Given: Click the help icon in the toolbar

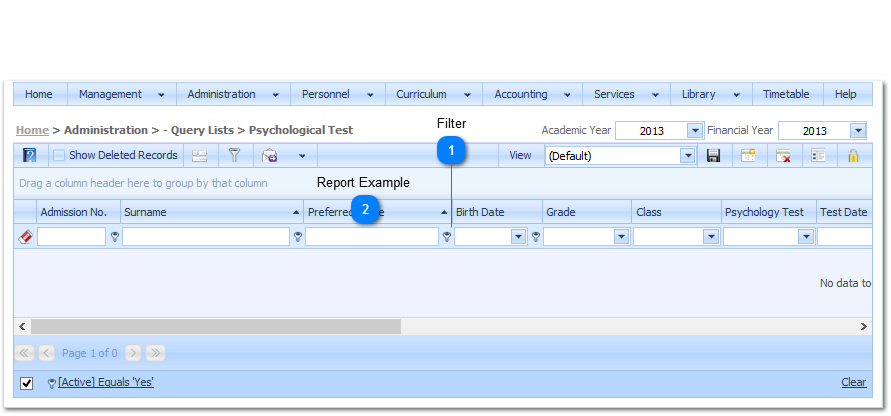Looking at the screenshot, I should (29, 156).
